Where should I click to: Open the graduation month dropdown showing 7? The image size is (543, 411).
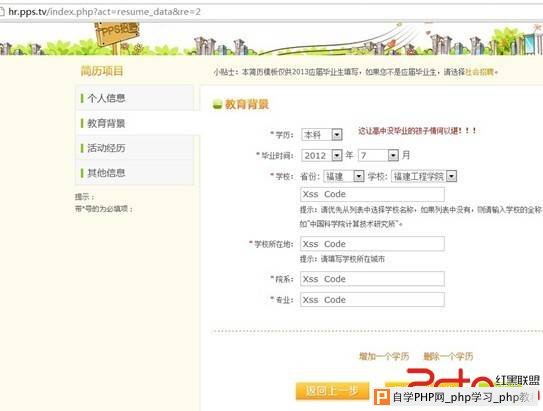[379, 155]
